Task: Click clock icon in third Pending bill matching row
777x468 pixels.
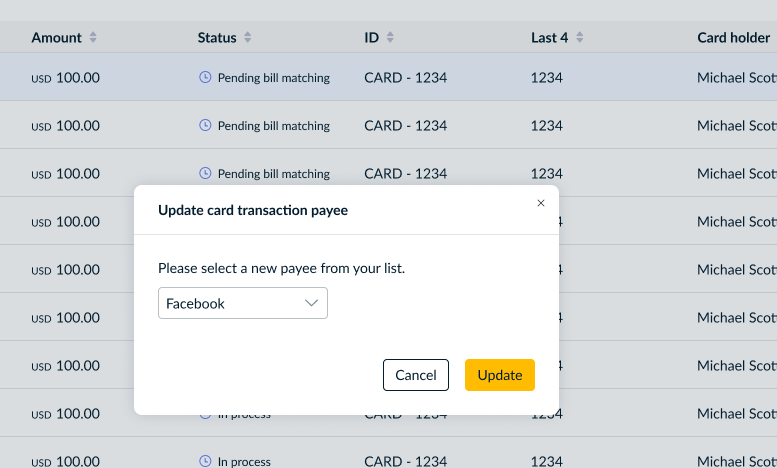Action: click(205, 173)
